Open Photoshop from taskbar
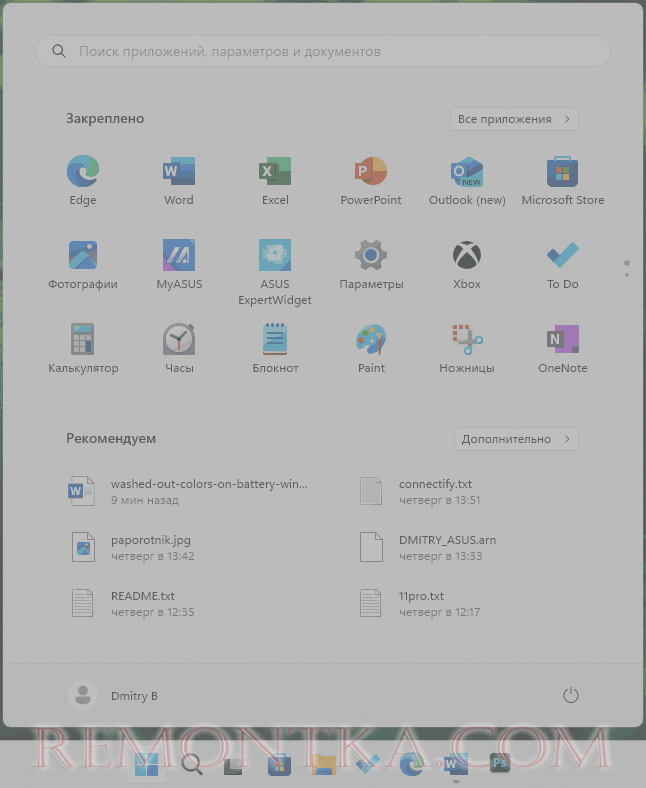The height and width of the screenshot is (788, 646). pyautogui.click(x=500, y=763)
